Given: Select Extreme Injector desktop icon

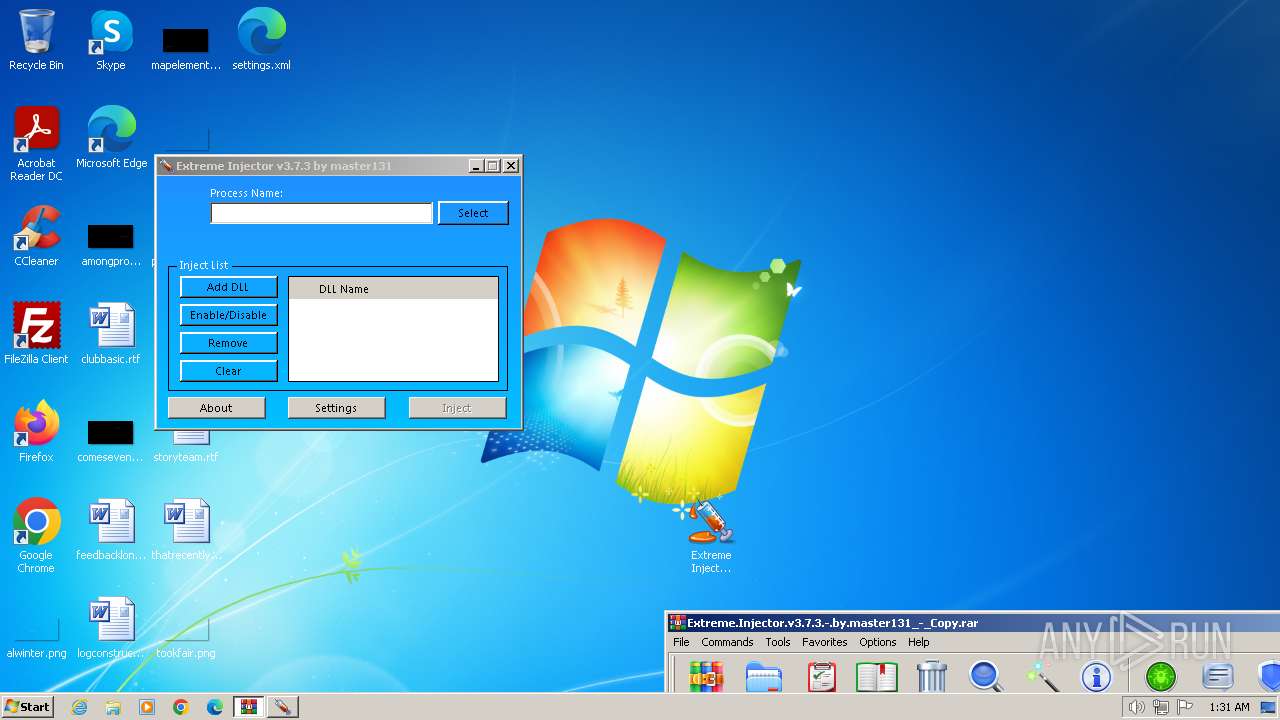Looking at the screenshot, I should click(711, 537).
